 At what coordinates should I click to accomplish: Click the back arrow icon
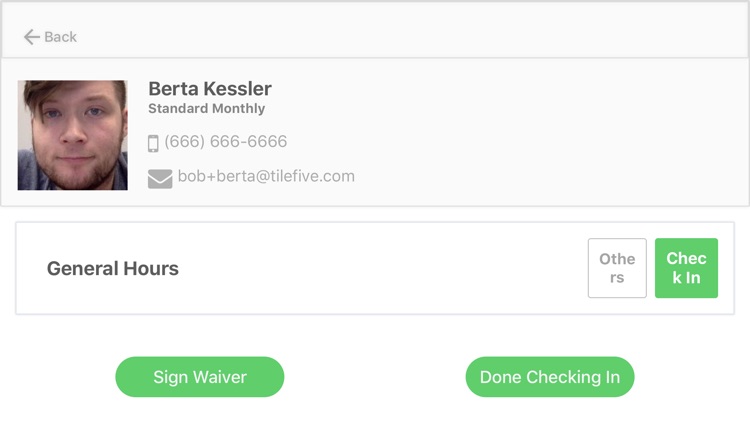pos(32,37)
